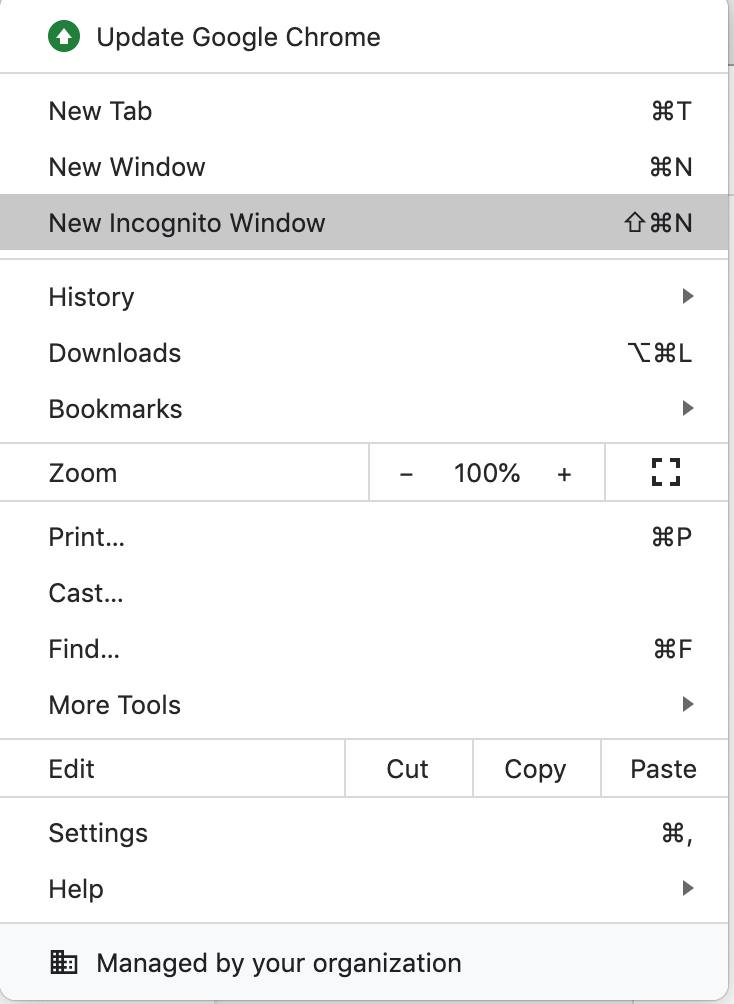Expand the More Tools submenu arrow

pyautogui.click(x=687, y=705)
